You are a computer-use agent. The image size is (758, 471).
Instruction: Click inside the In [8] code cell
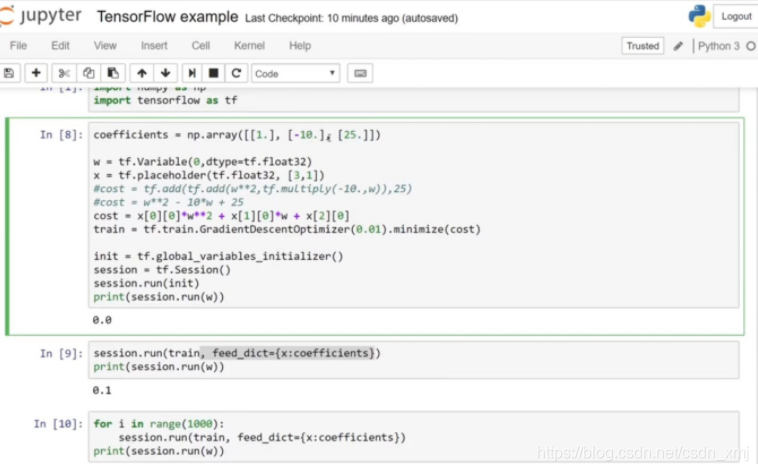(413, 215)
